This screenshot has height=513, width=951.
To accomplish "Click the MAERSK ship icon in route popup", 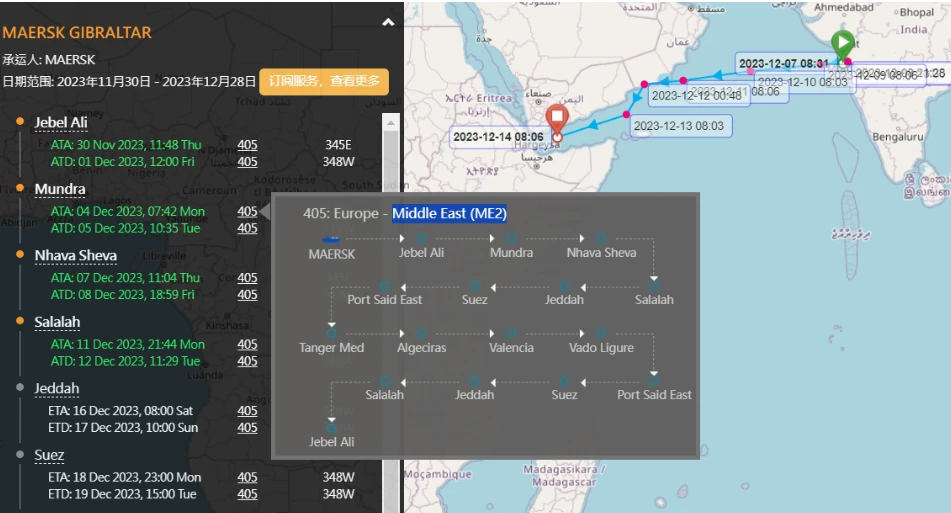I will (331, 239).
